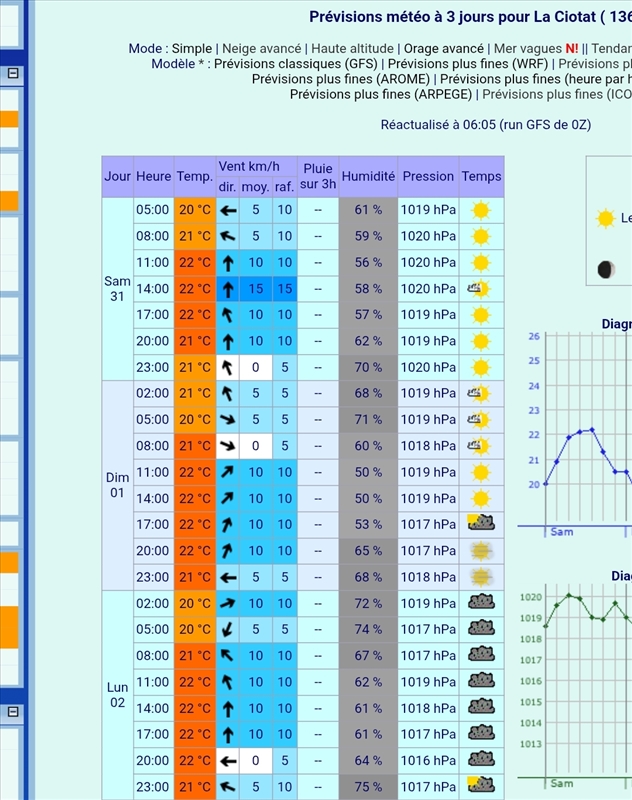Viewport: 632px width, 800px height.
Task: Click the page title Prévisions météo à 3 jours
Action: [x=470, y=17]
